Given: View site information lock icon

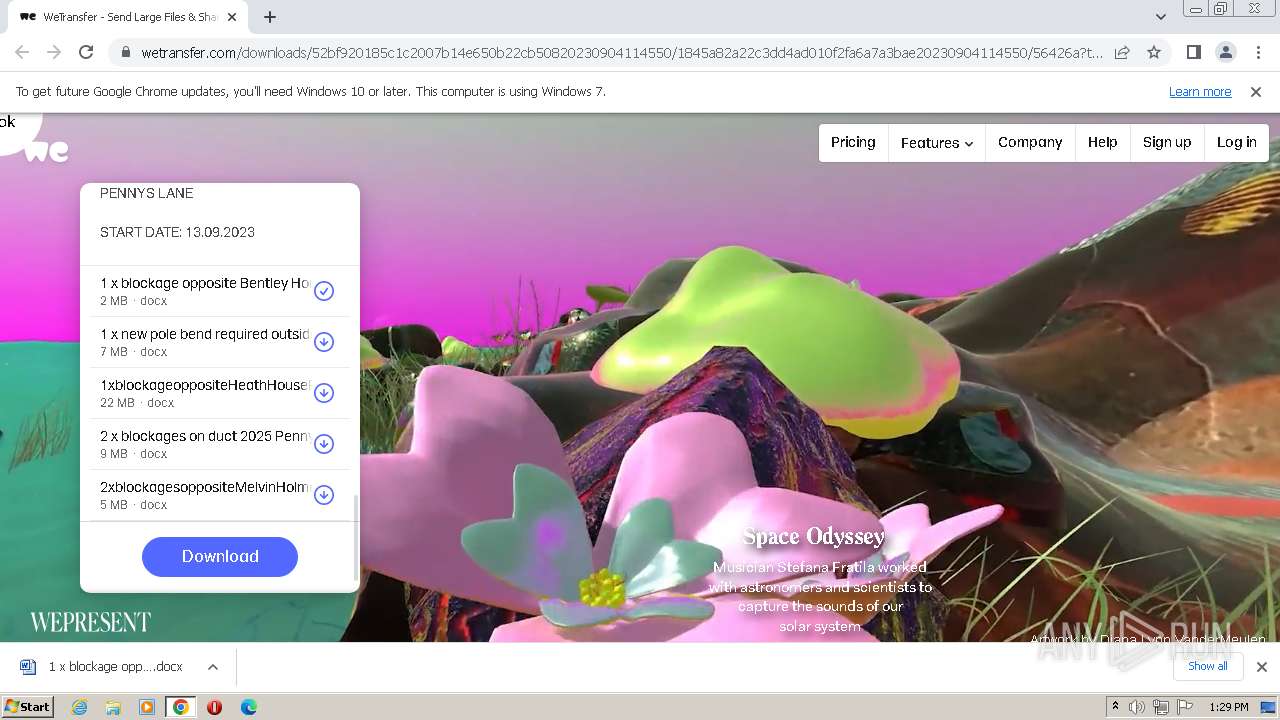Looking at the screenshot, I should click(x=126, y=52).
